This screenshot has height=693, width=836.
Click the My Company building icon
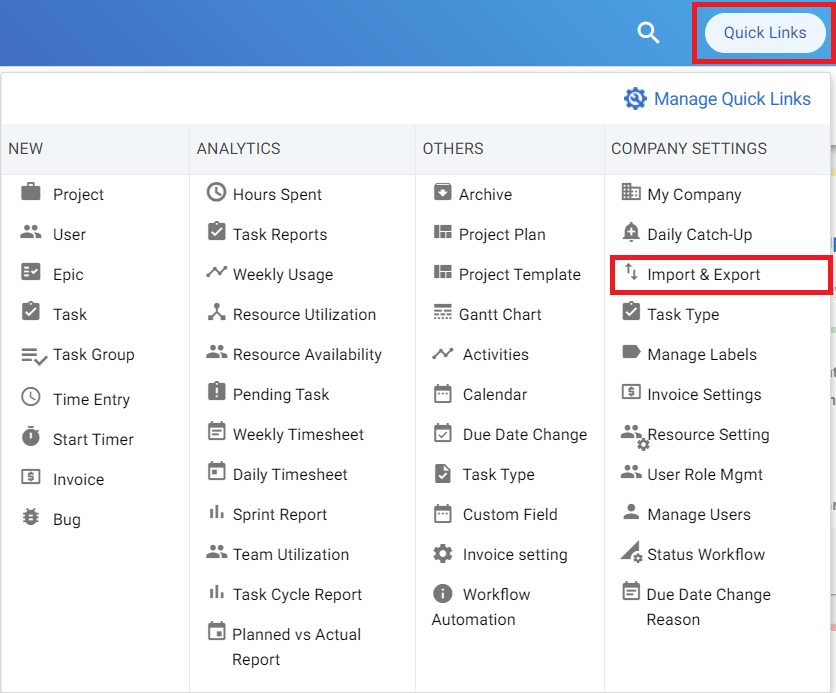[631, 191]
